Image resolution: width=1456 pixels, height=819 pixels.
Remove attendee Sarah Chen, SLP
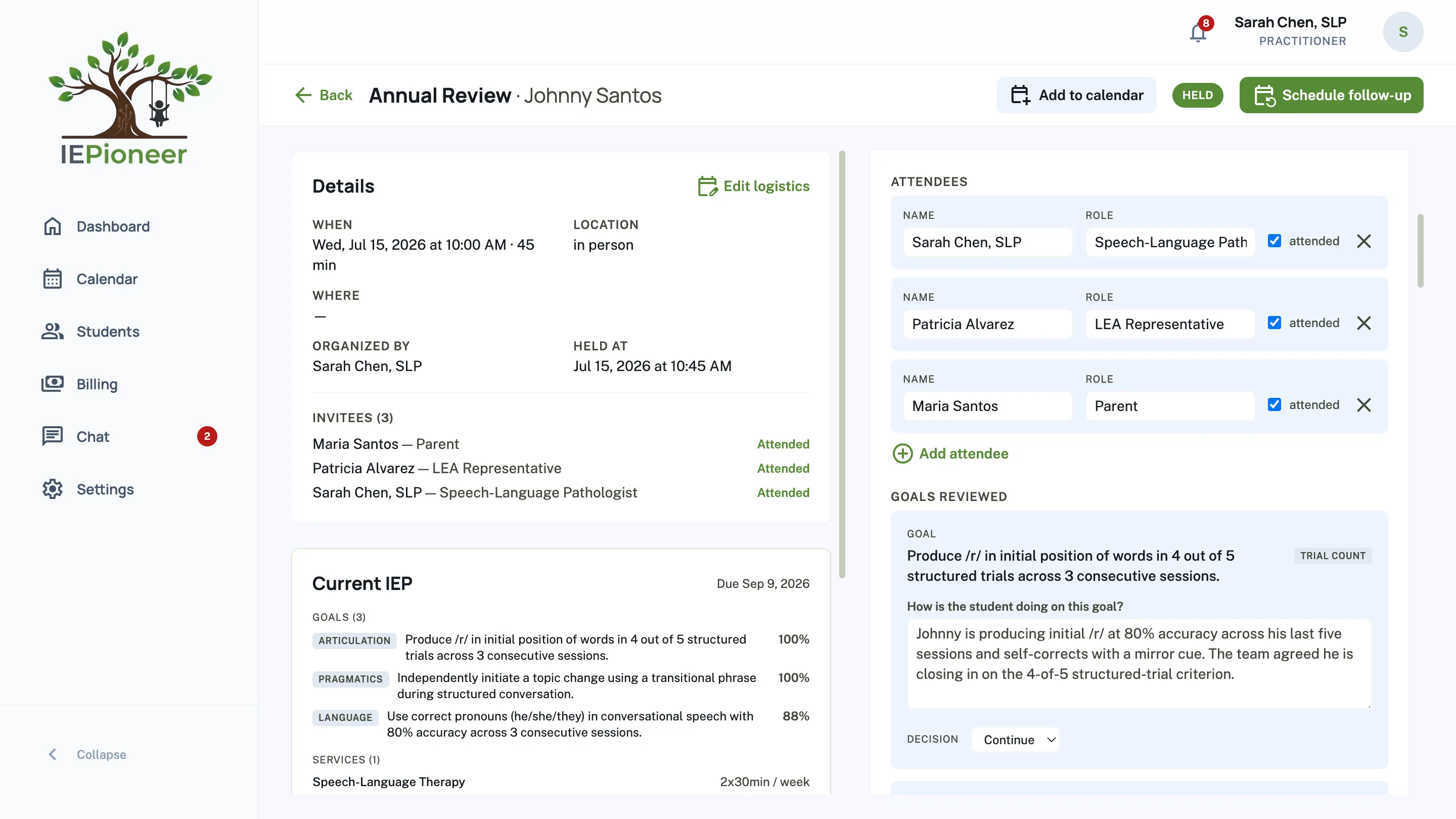click(1364, 241)
